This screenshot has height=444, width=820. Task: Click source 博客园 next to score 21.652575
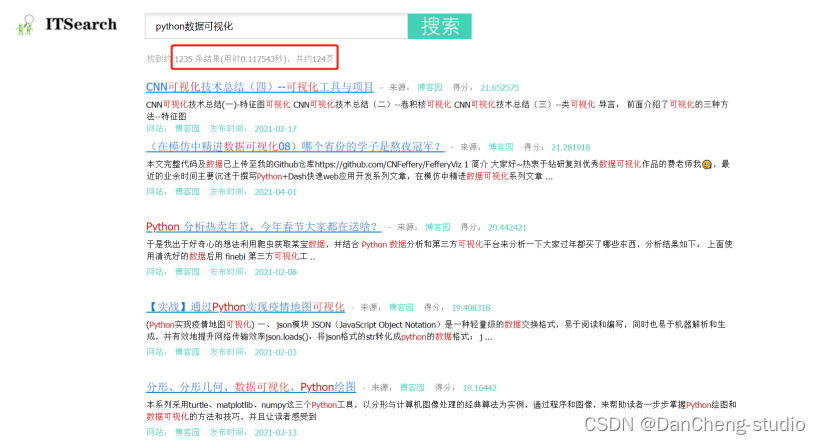[x=429, y=87]
